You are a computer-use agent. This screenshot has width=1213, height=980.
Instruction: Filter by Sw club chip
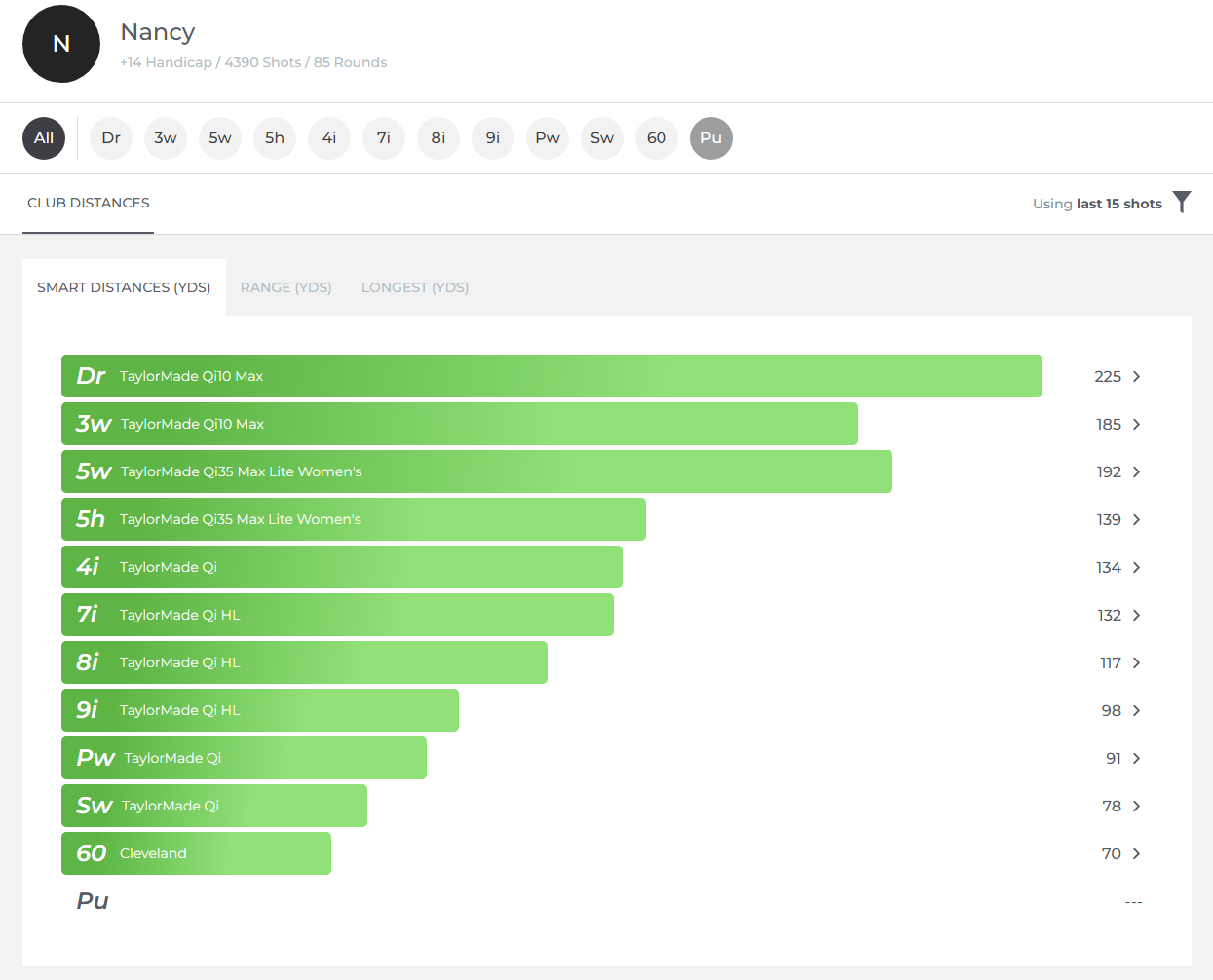tap(602, 138)
